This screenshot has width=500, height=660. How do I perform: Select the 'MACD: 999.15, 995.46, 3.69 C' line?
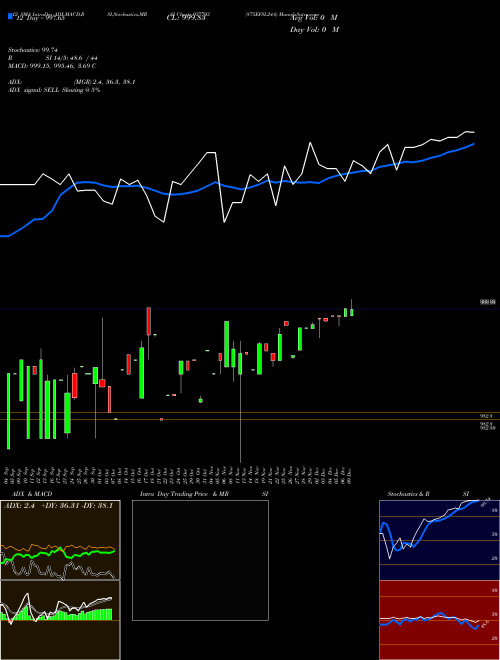pyautogui.click(x=52, y=66)
